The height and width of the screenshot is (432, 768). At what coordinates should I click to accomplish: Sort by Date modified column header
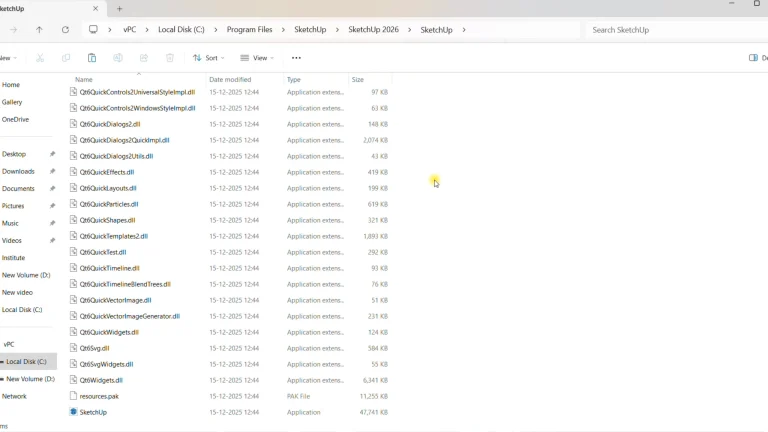click(230, 79)
